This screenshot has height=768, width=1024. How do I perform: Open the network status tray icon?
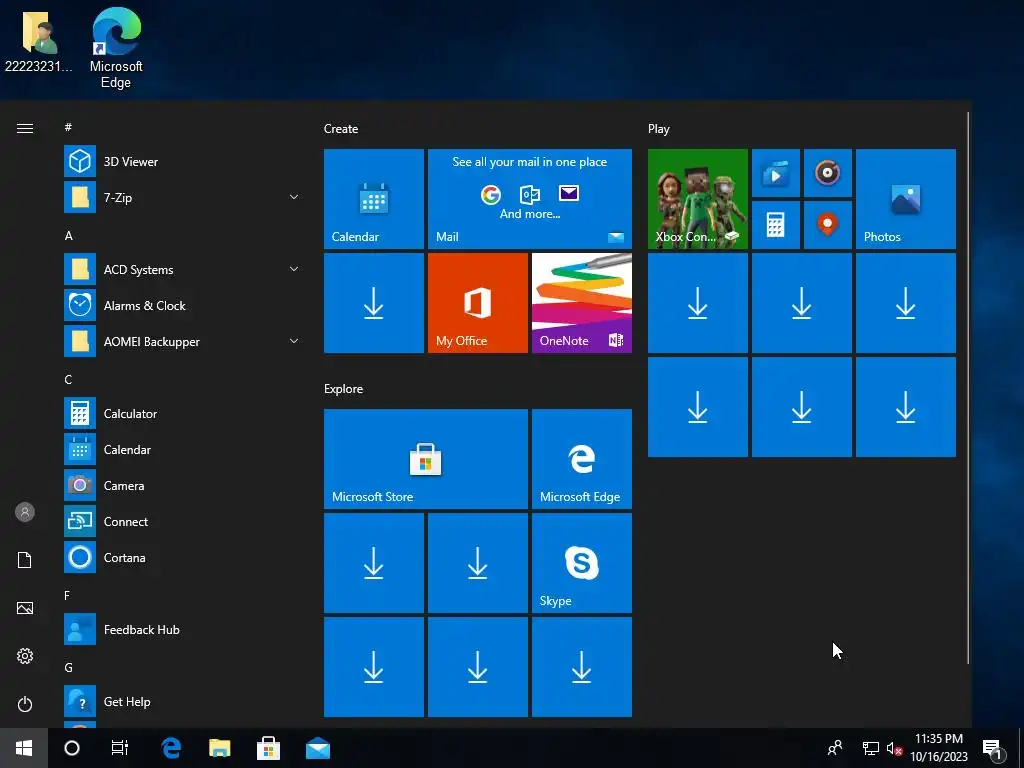click(871, 748)
